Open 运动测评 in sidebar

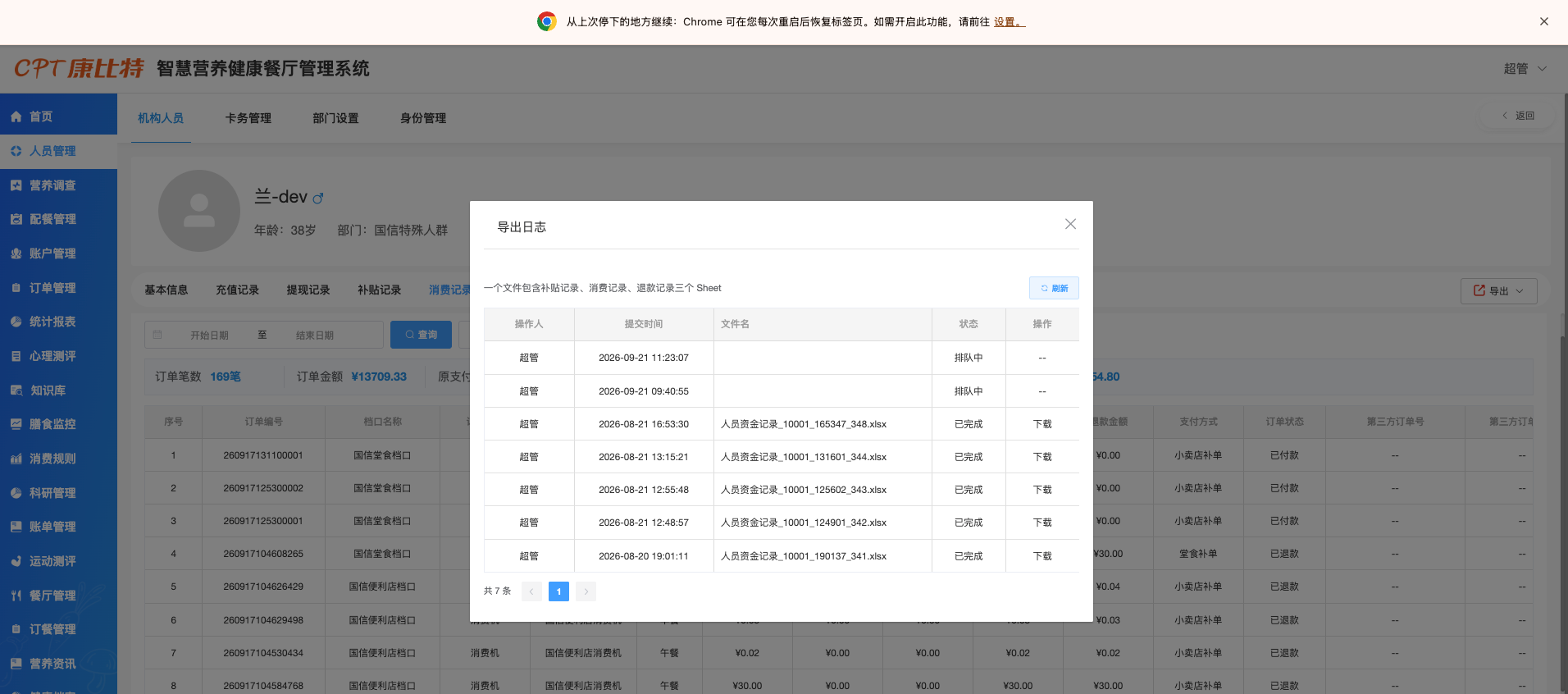[x=58, y=561]
